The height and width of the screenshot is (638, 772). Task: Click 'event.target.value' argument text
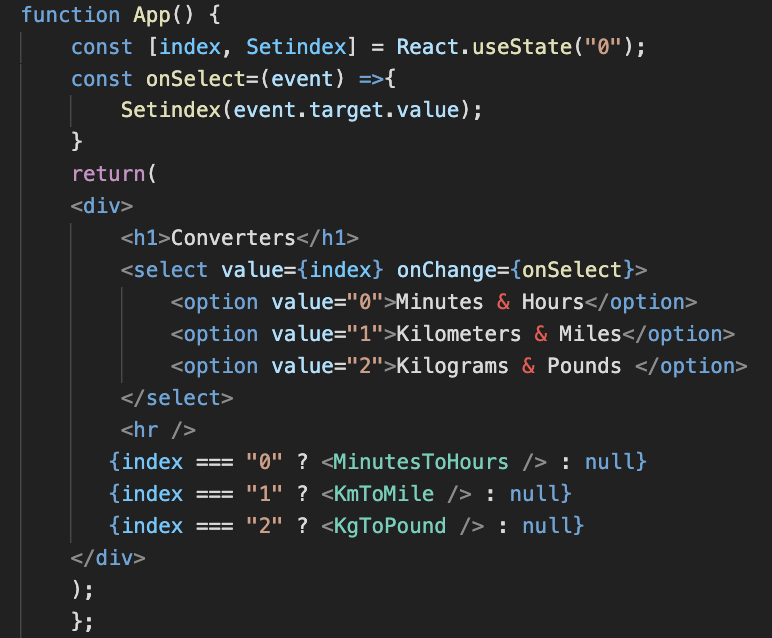(346, 110)
